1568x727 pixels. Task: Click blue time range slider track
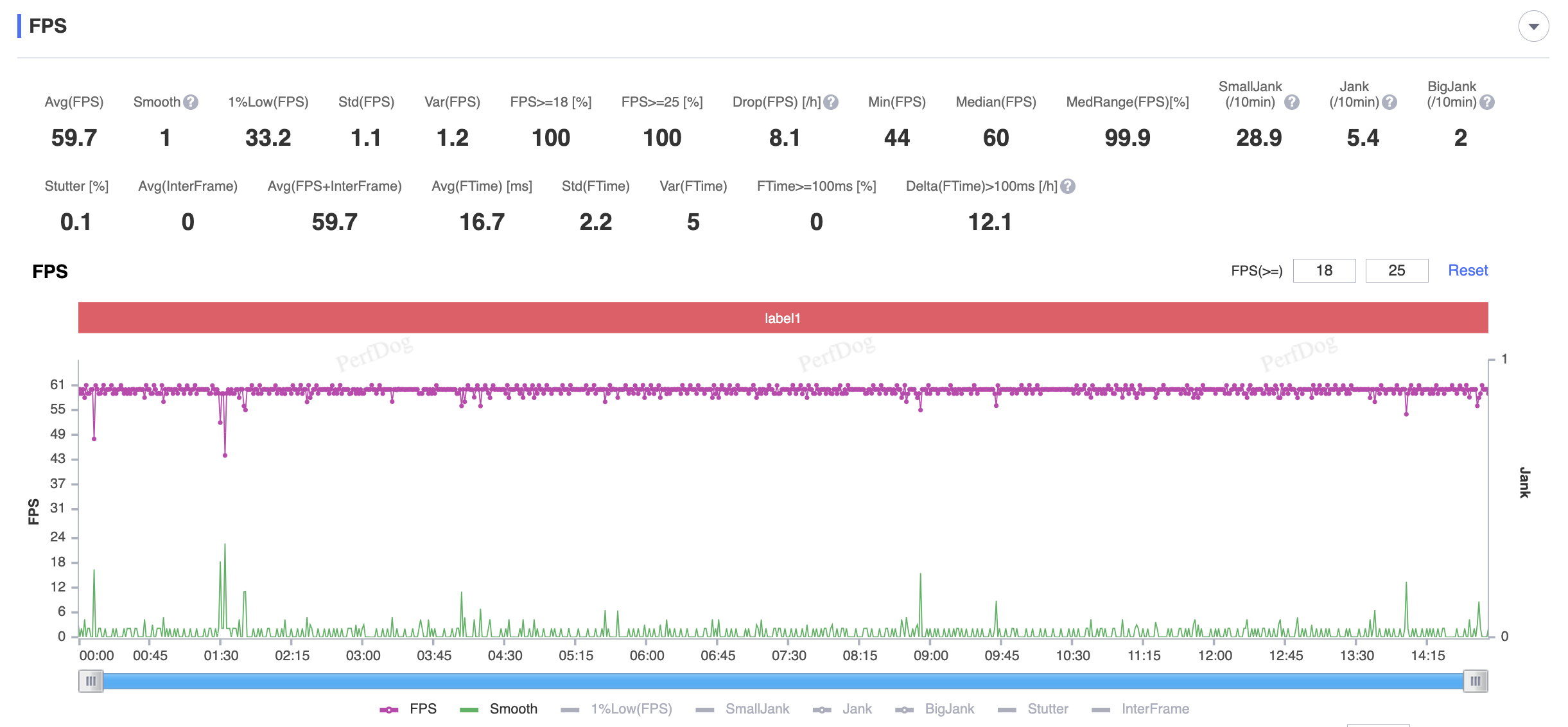pos(783,681)
